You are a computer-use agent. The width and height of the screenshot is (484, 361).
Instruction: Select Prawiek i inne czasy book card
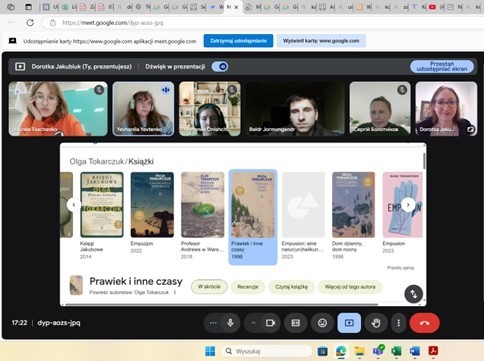pyautogui.click(x=253, y=217)
